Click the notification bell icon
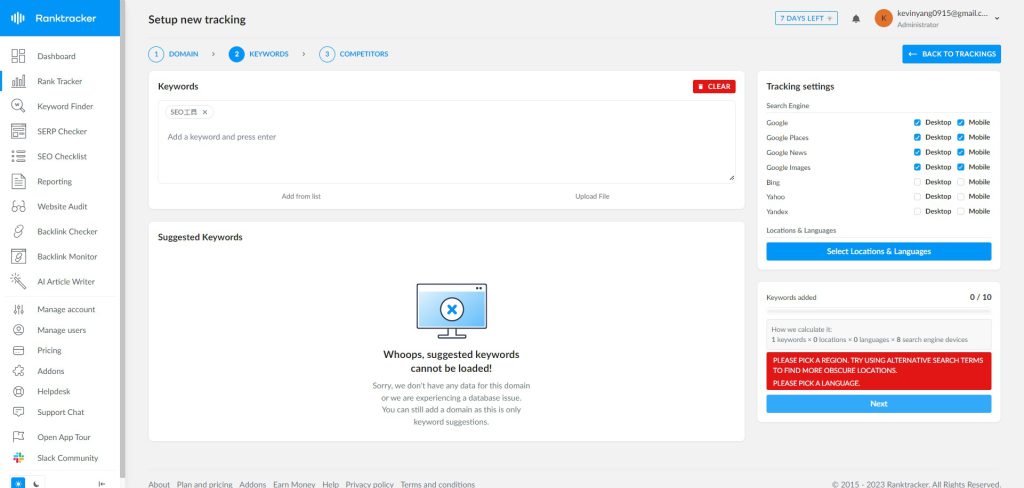The width and height of the screenshot is (1024, 488). [x=856, y=18]
